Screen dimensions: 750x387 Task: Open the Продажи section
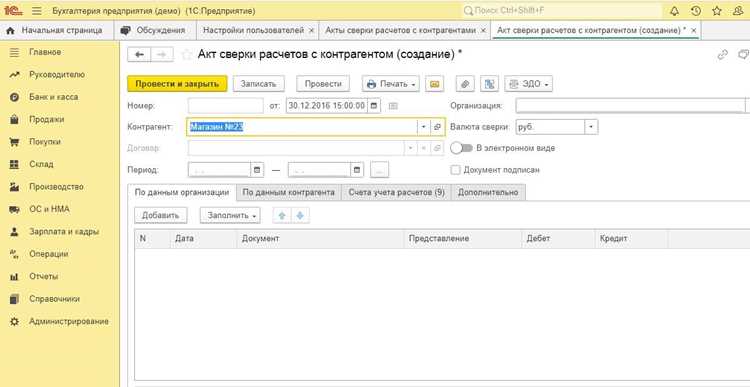[46, 120]
